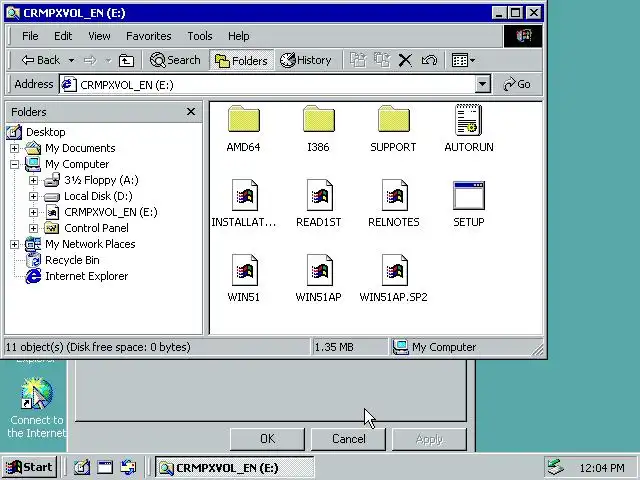Screen dimensions: 640x480
Task: Toggle the Folders pane button
Action: pyautogui.click(x=241, y=60)
